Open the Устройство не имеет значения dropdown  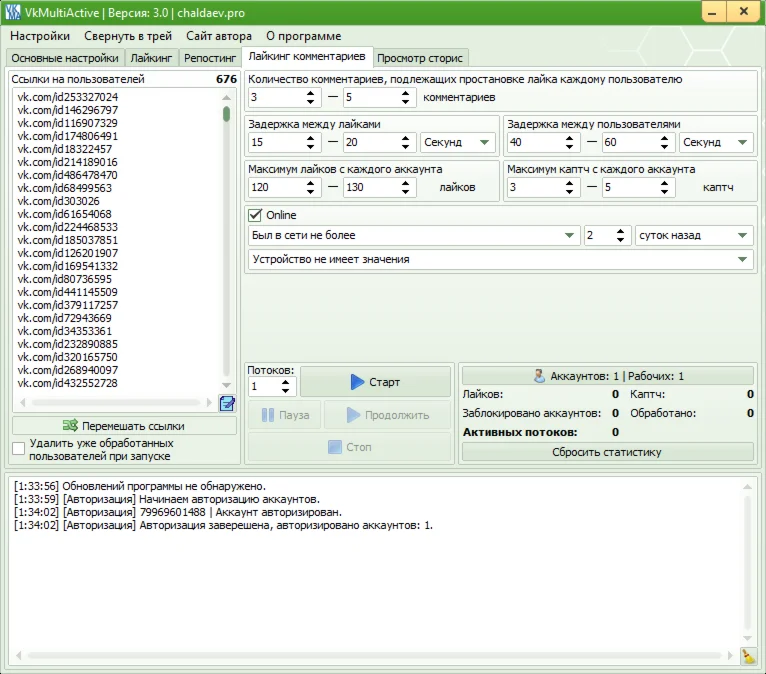click(742, 260)
